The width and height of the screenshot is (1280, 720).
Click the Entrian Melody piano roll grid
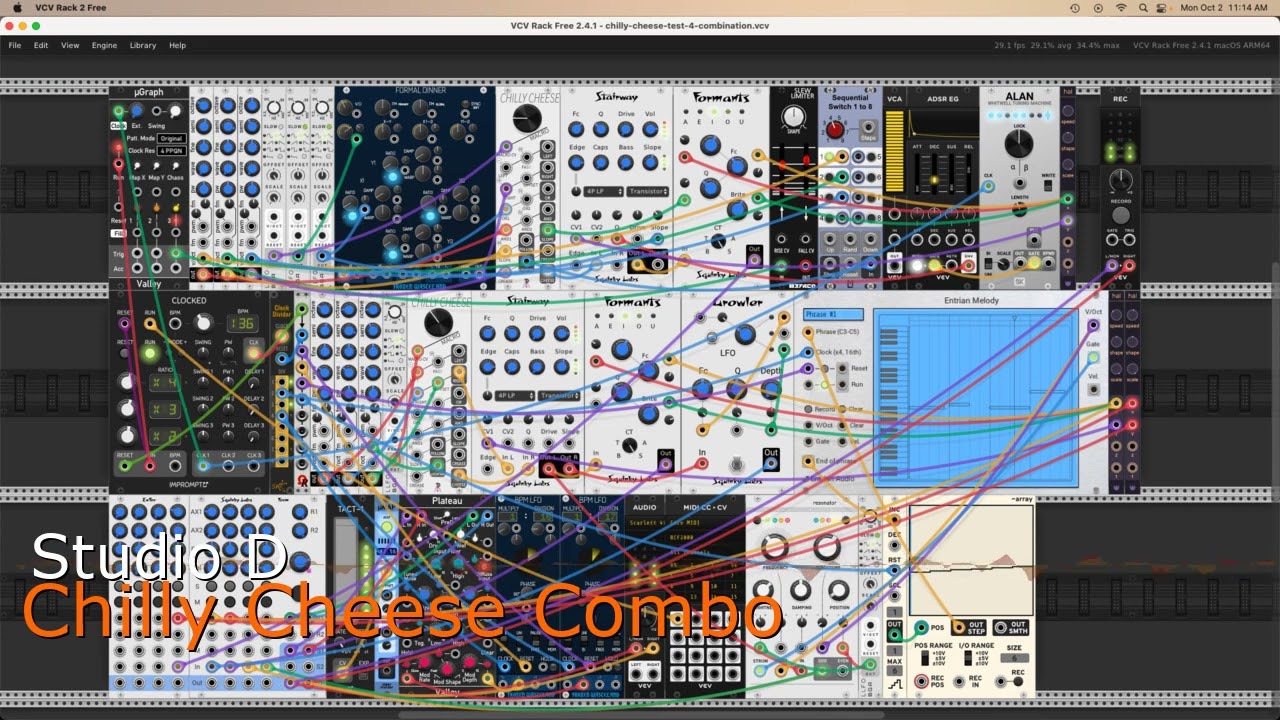(x=975, y=399)
